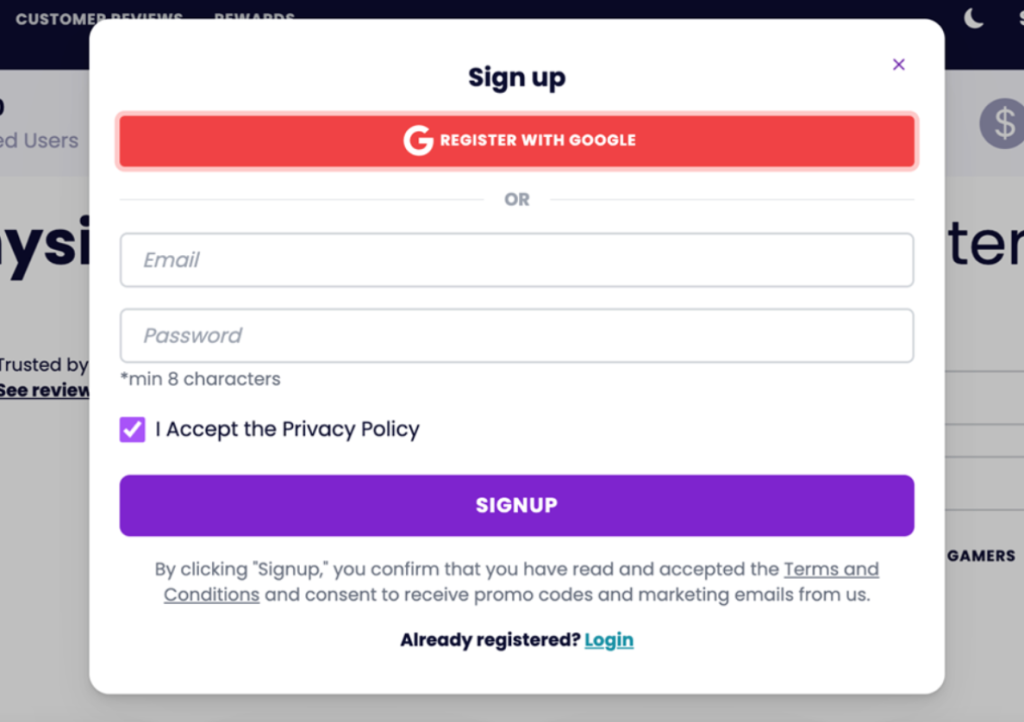Open the Terms and Conditions link
The width and height of the screenshot is (1024, 722).
(x=830, y=570)
